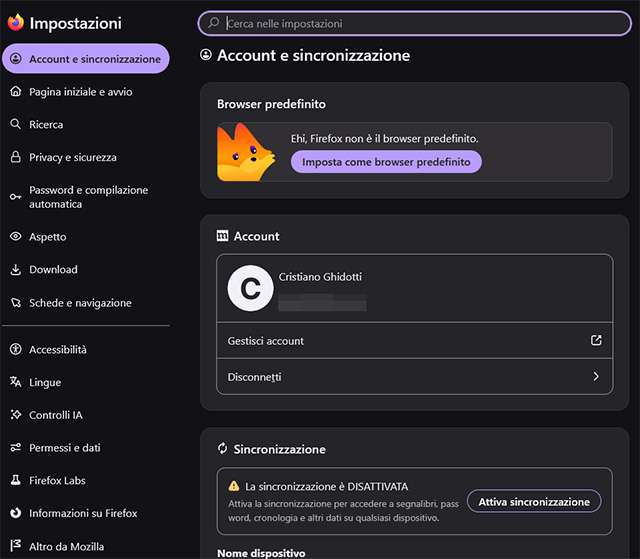Click the 'La sincronizzazione è DISATTIVATA' text
Viewport: 640px width, 559px height.
tap(326, 486)
